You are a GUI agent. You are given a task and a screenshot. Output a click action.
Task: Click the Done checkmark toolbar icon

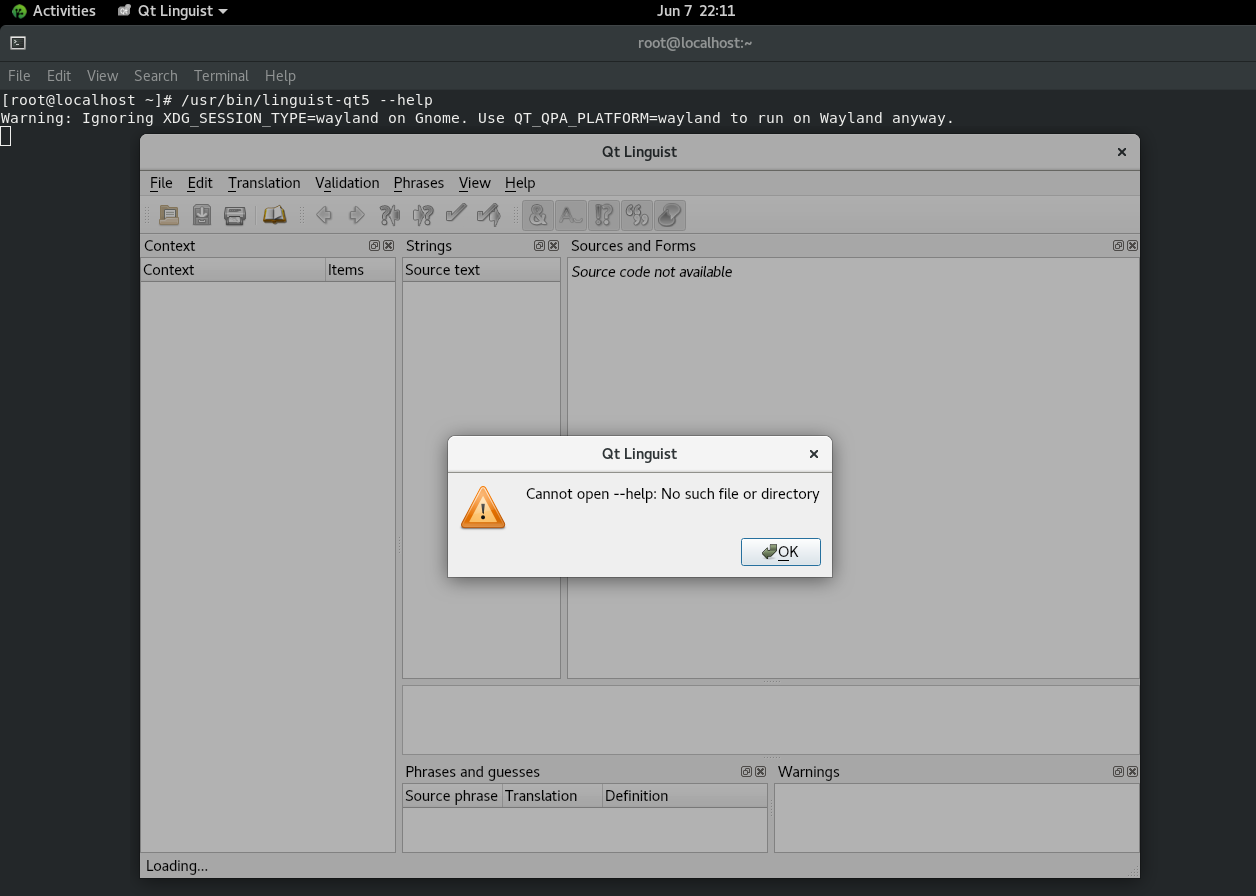(456, 215)
